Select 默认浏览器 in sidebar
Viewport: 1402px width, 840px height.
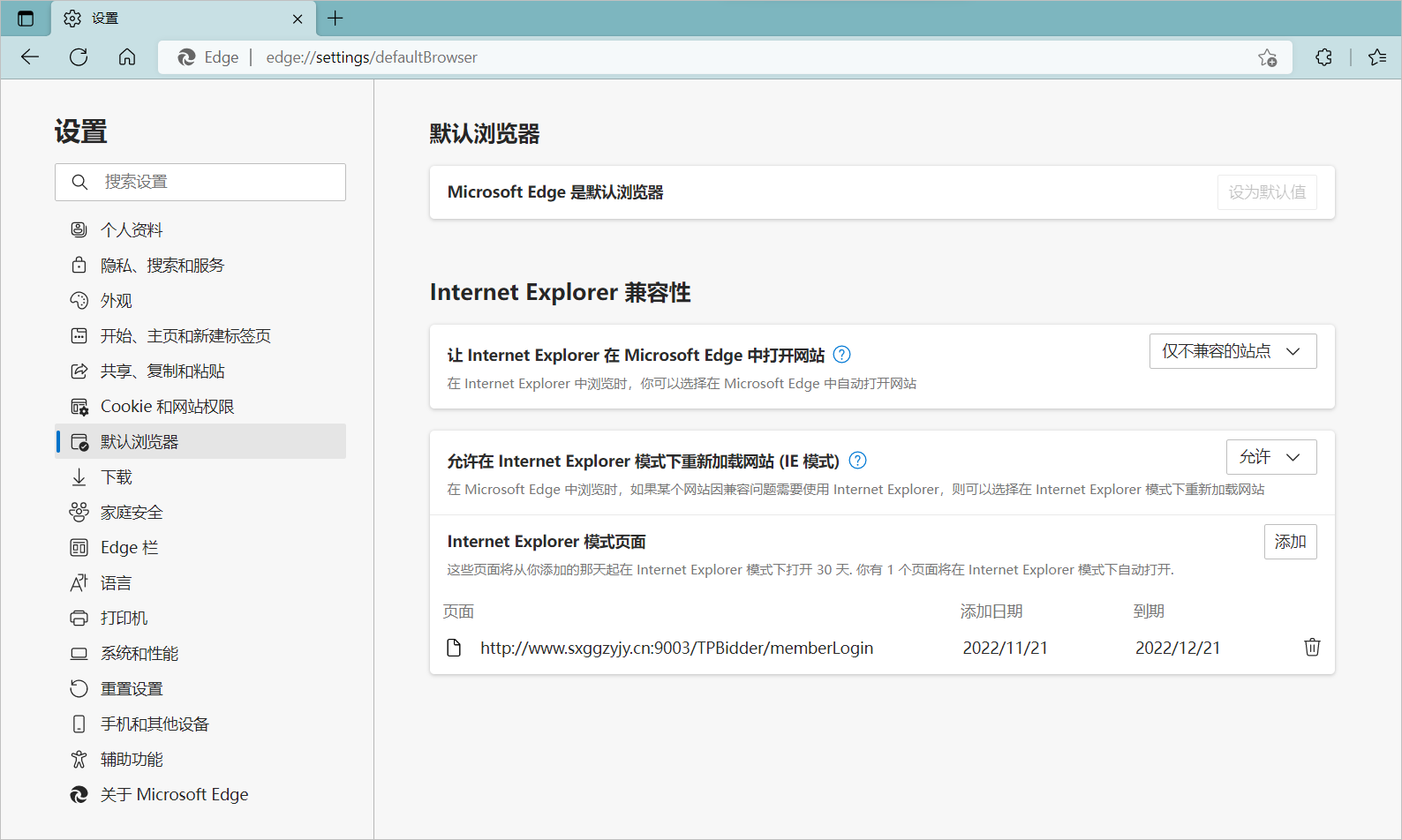[200, 441]
